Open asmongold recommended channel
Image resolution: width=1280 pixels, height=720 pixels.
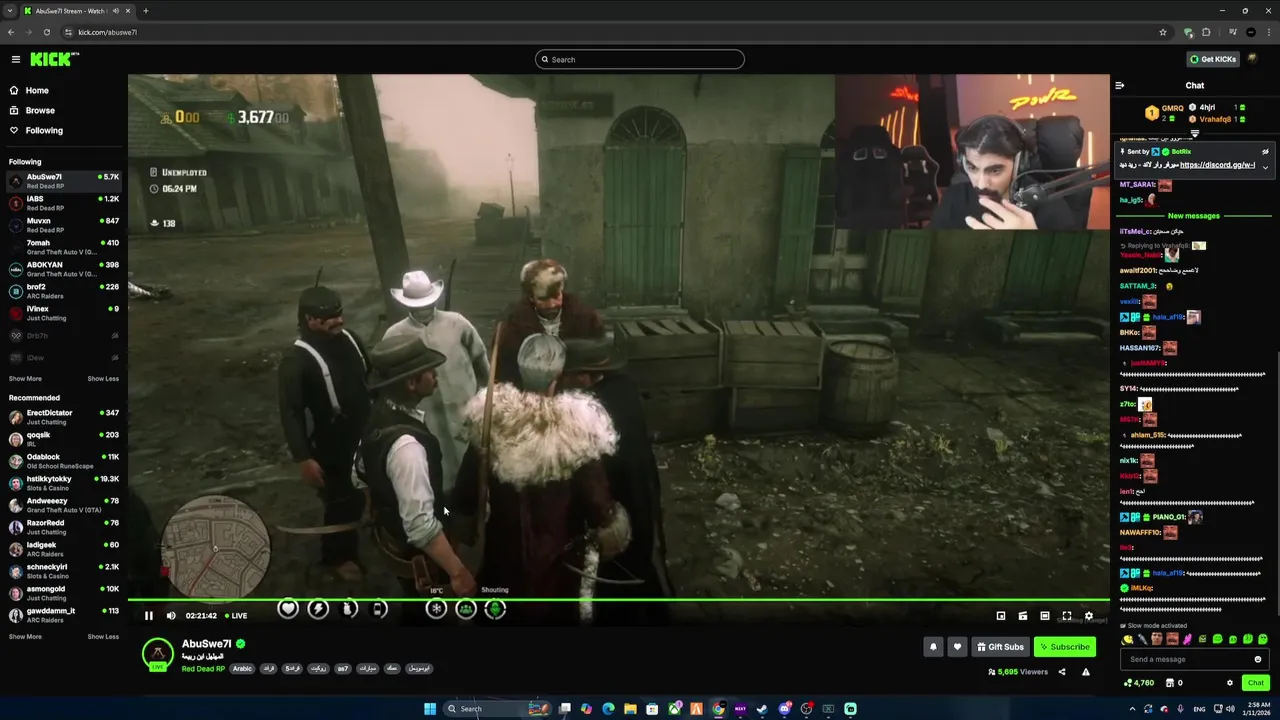(64, 593)
